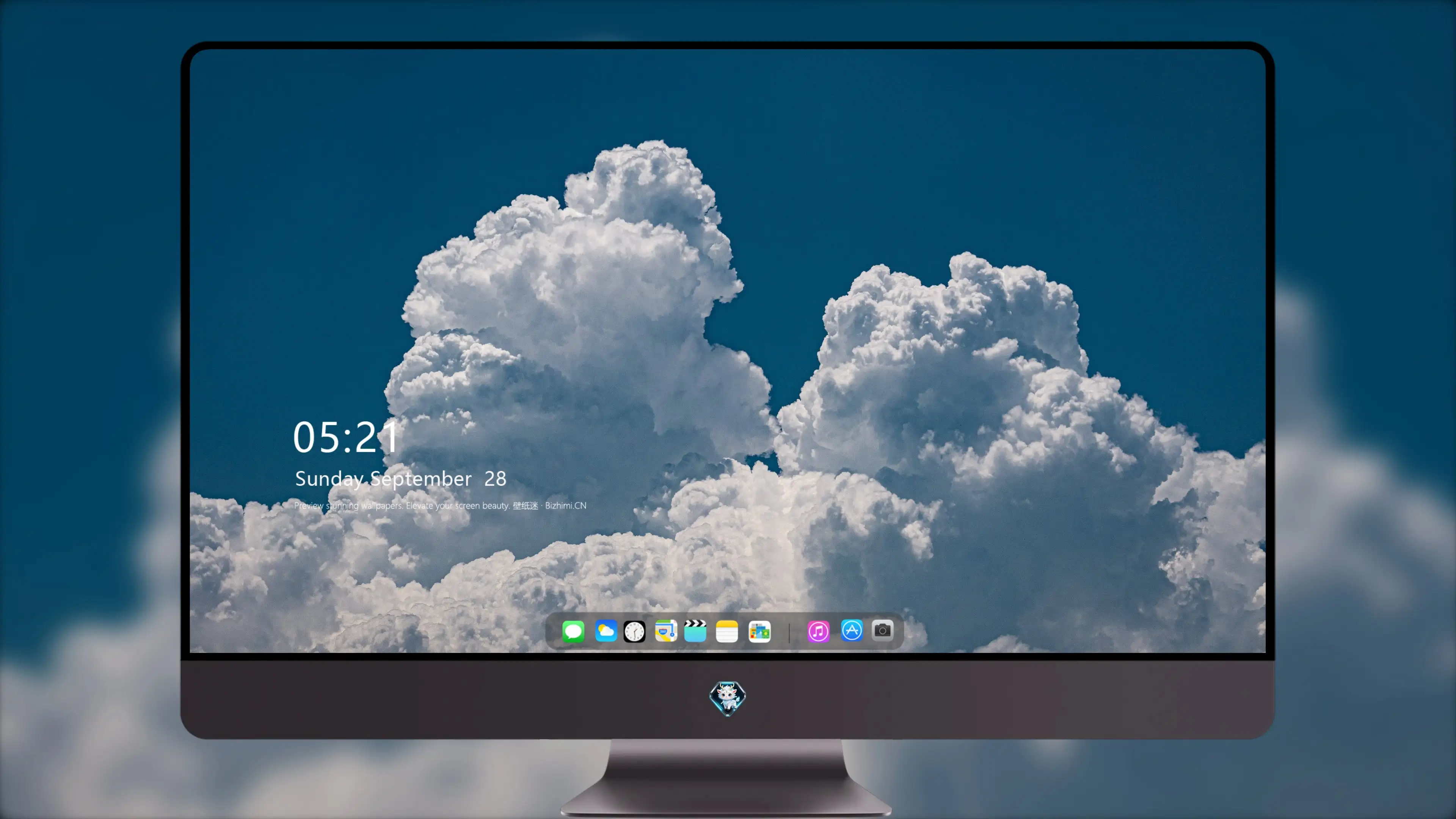This screenshot has height=819, width=1456.
Task: Open the blue App Store icon
Action: point(852,630)
